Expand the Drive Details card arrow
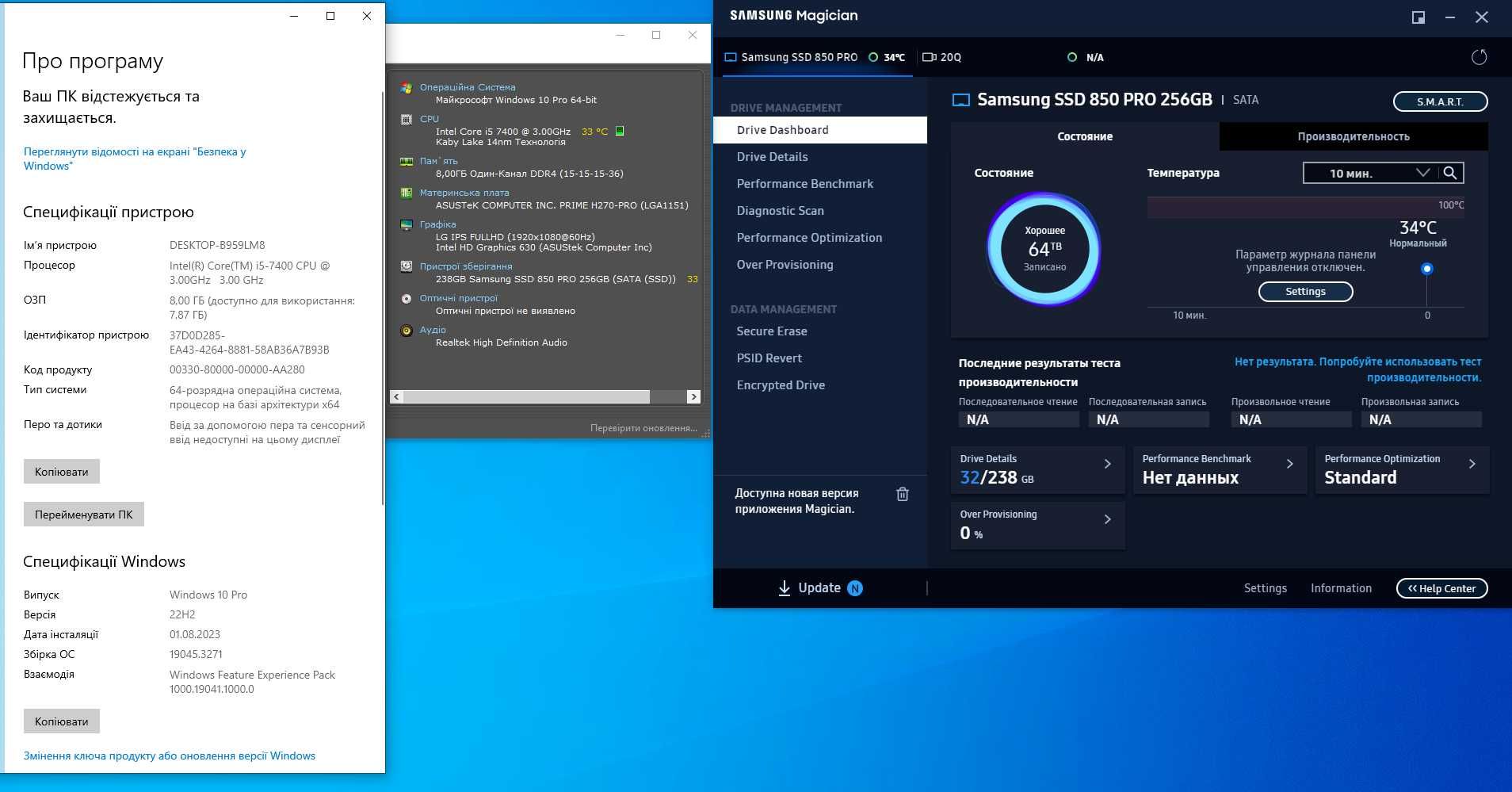 pyautogui.click(x=1107, y=464)
